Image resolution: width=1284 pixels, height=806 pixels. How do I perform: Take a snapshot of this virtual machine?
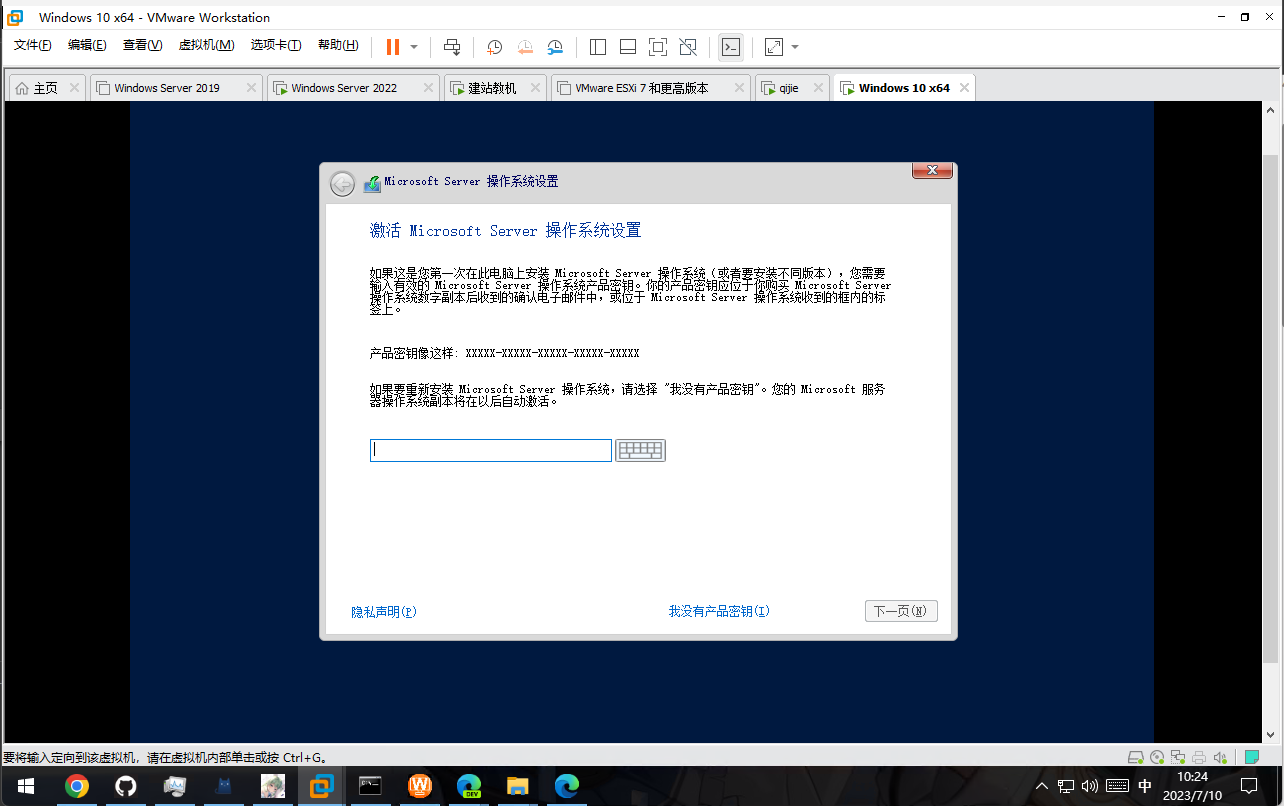click(494, 47)
